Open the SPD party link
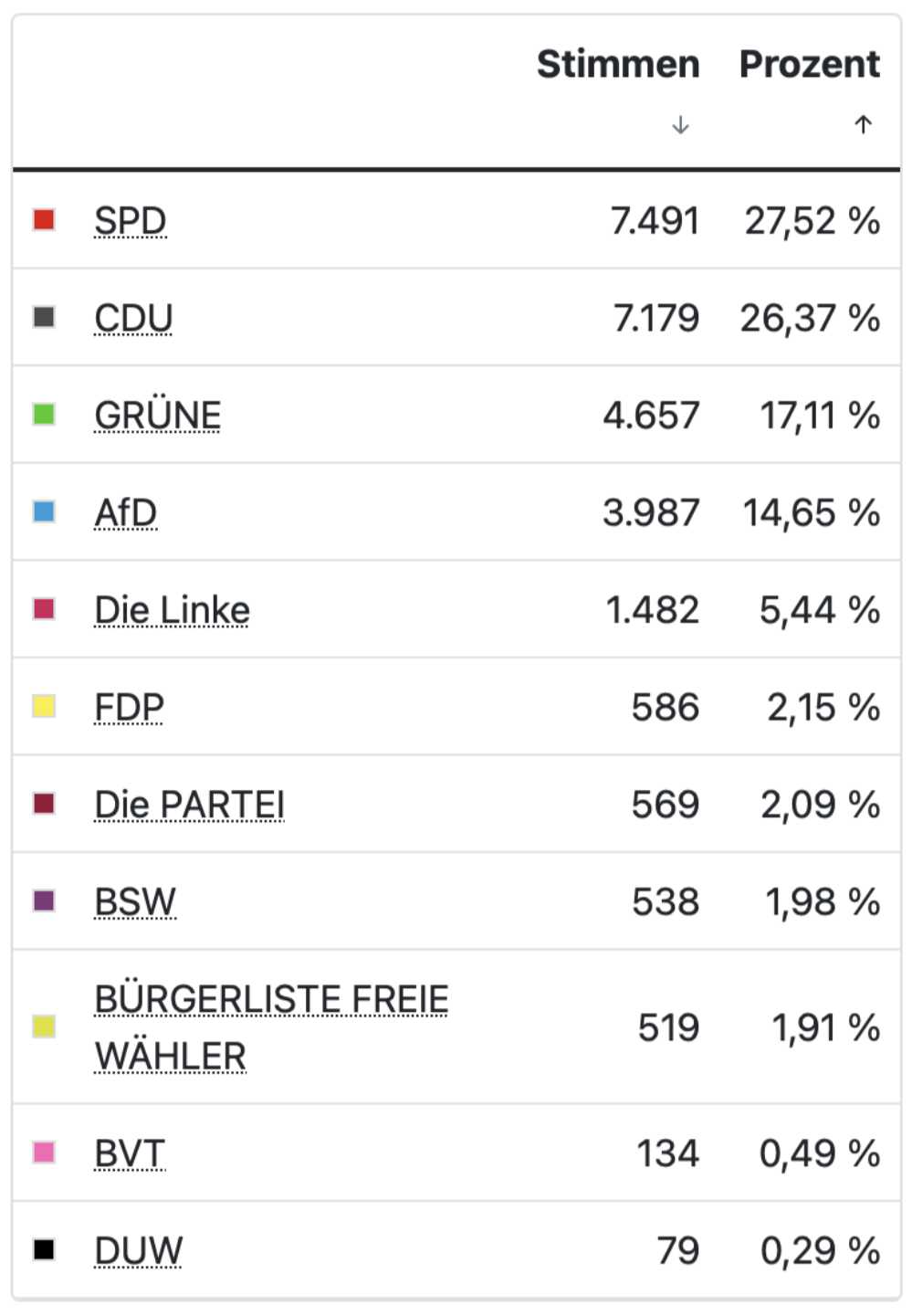The image size is (912, 1316). click(131, 221)
